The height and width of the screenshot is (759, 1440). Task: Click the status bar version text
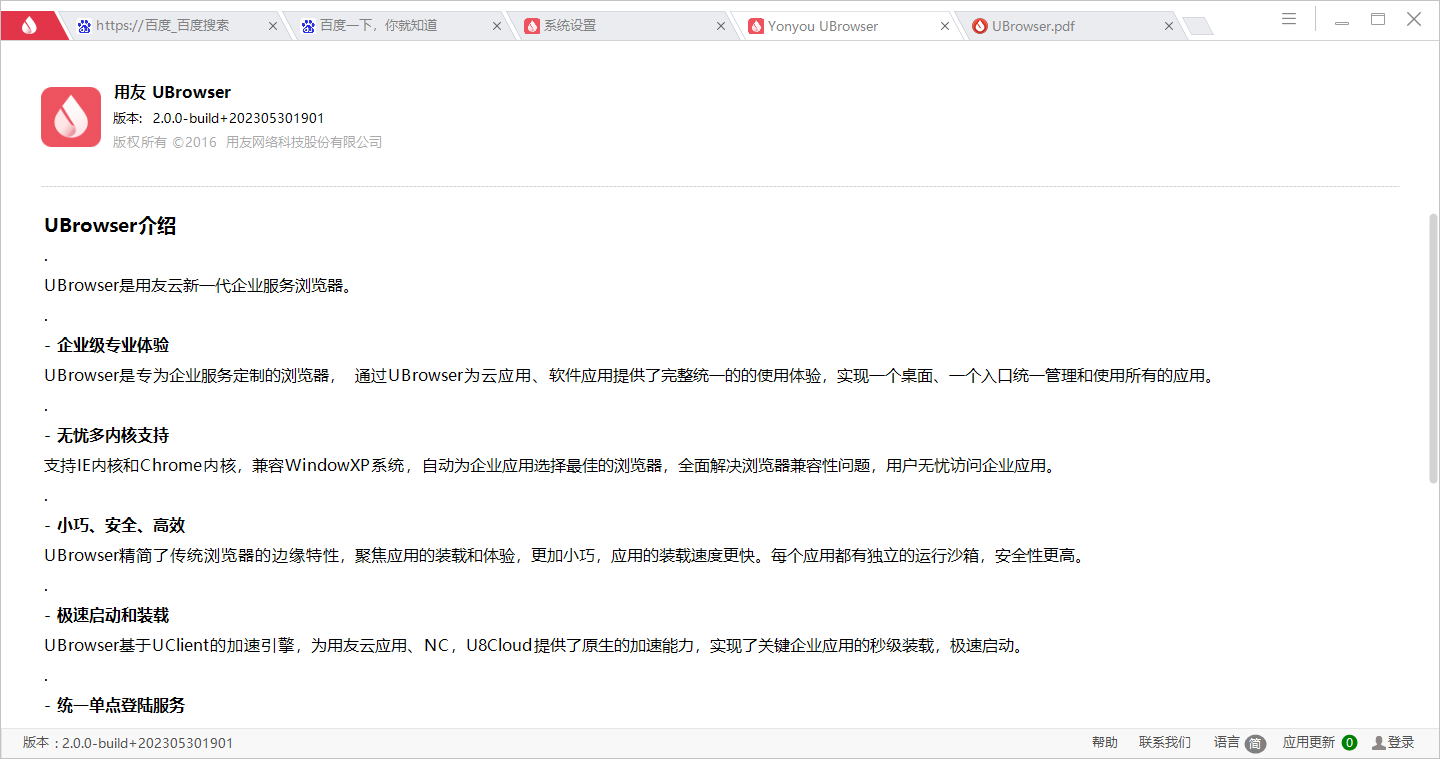pos(128,743)
